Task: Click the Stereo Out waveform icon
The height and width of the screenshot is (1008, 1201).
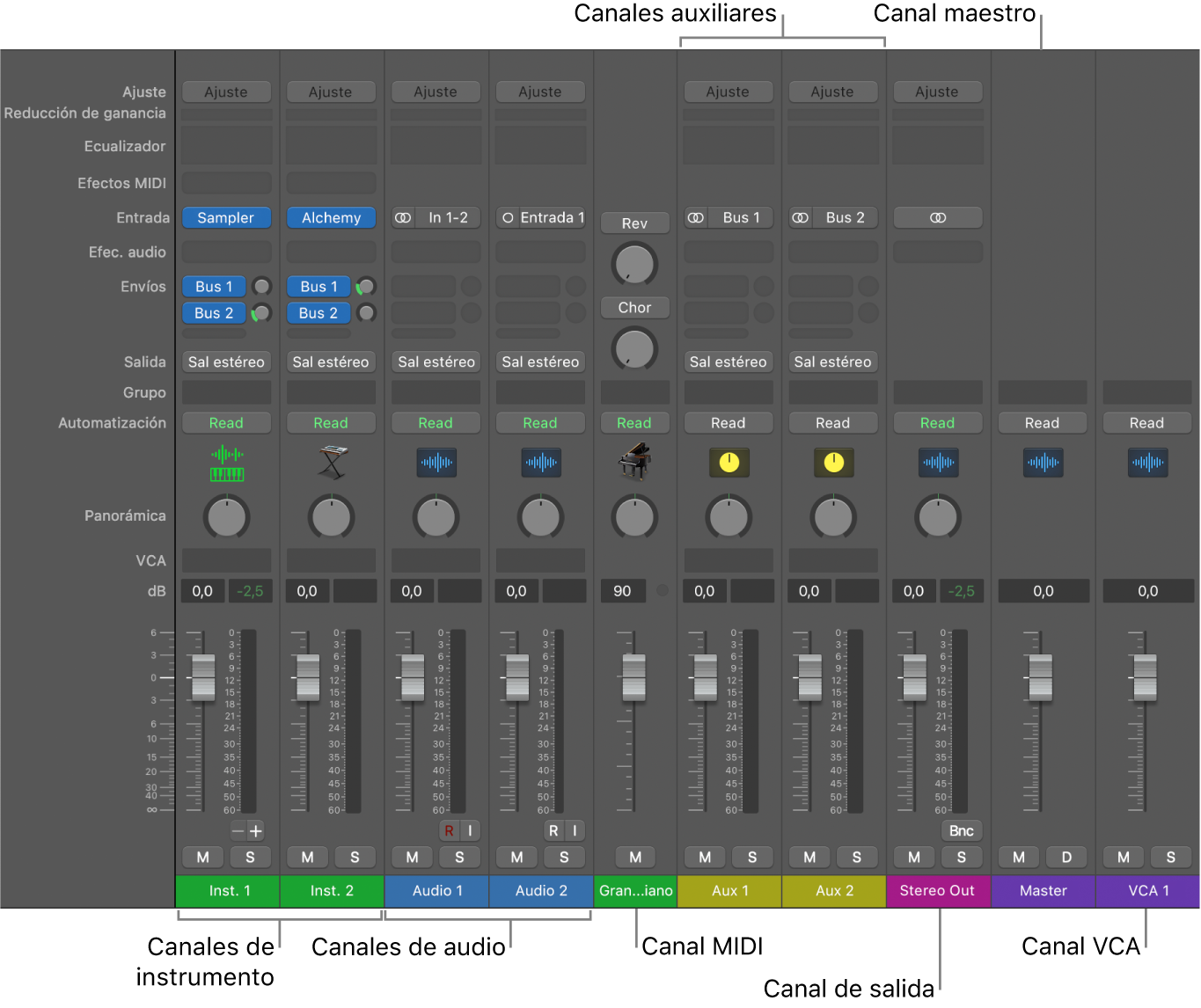Action: 938,463
